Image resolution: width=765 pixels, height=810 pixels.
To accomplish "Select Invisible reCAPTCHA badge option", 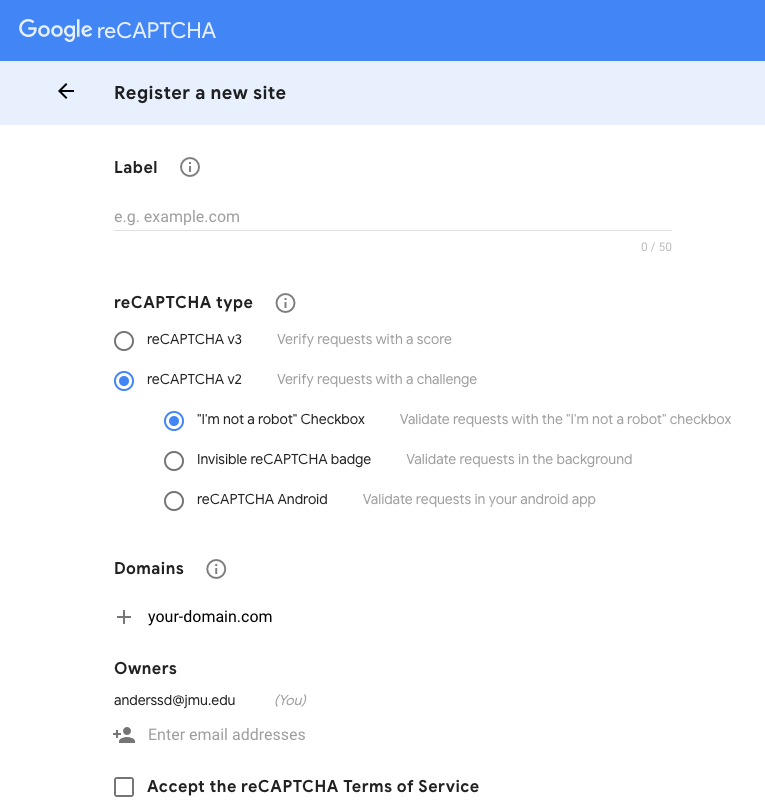I will [174, 460].
